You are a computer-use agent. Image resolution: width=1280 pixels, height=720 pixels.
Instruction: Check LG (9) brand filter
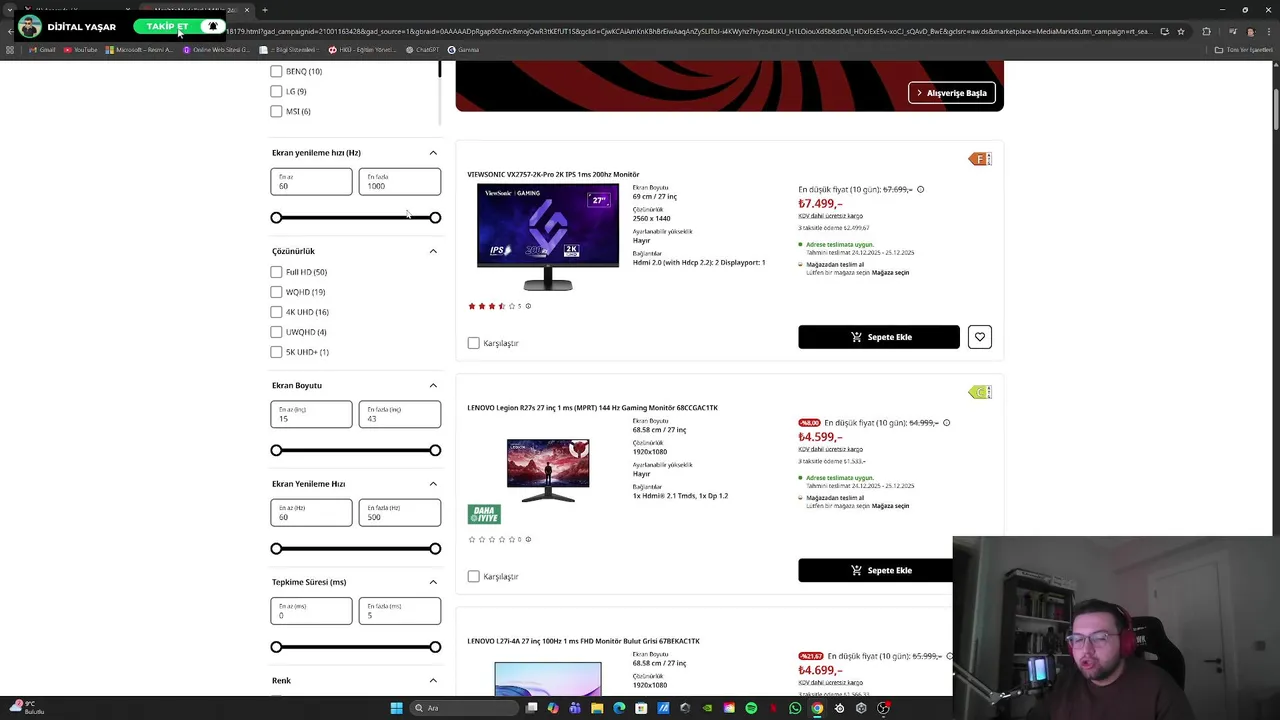276,91
